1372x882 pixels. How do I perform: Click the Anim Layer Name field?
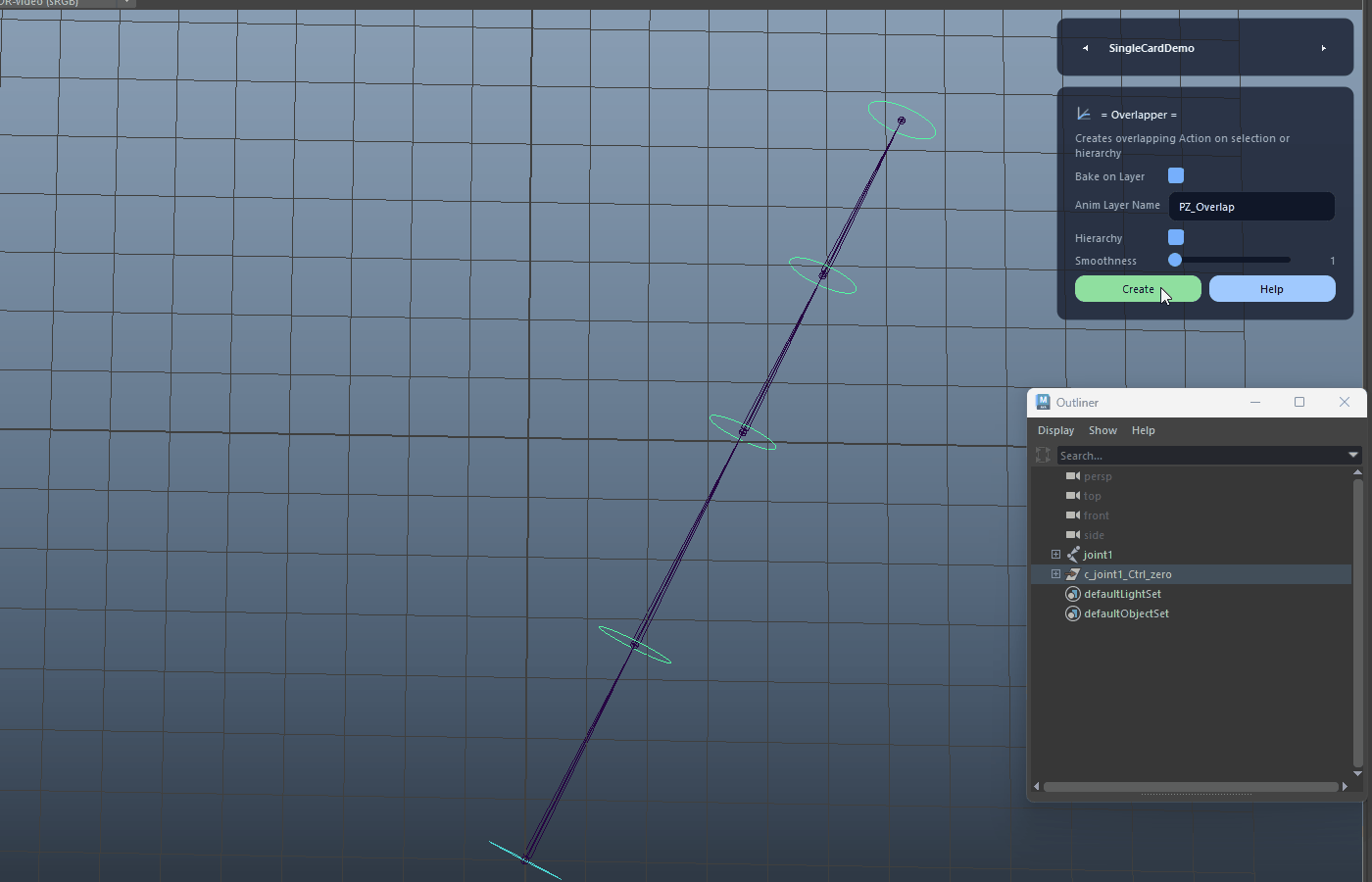click(1251, 206)
